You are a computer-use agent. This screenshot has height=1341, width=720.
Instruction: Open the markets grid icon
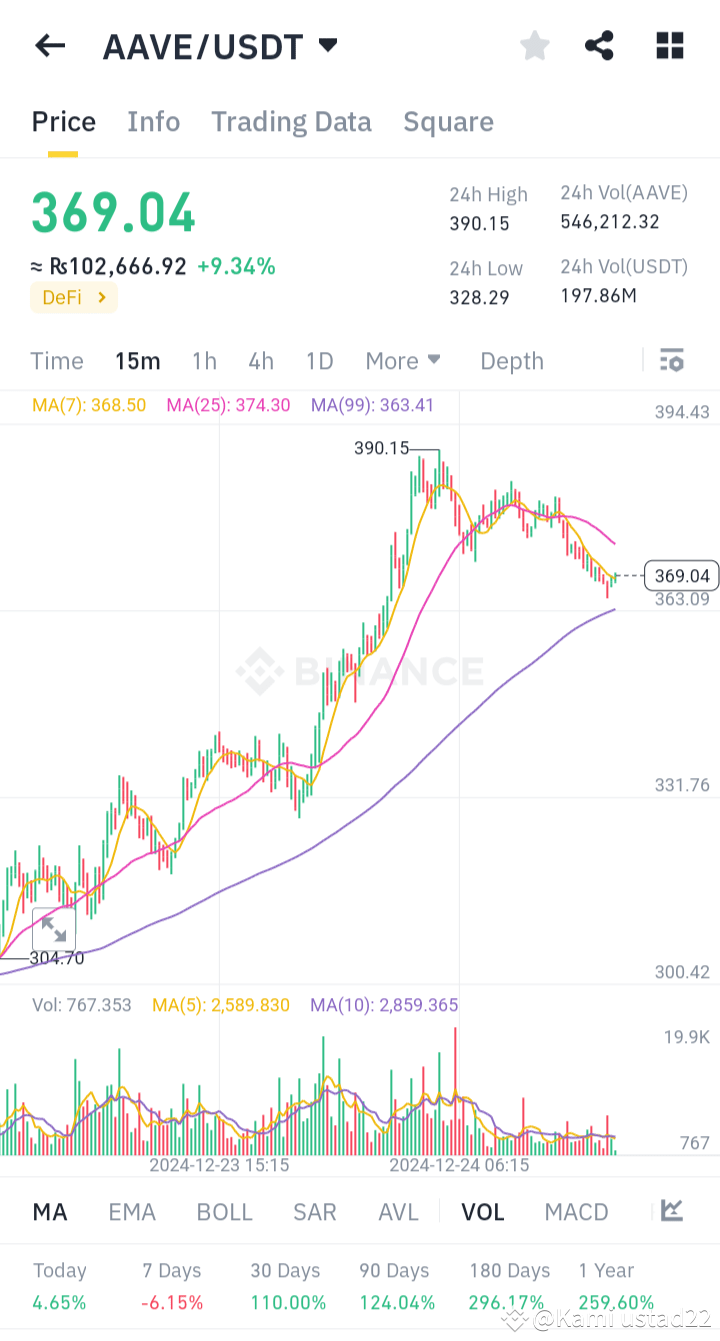pyautogui.click(x=669, y=45)
